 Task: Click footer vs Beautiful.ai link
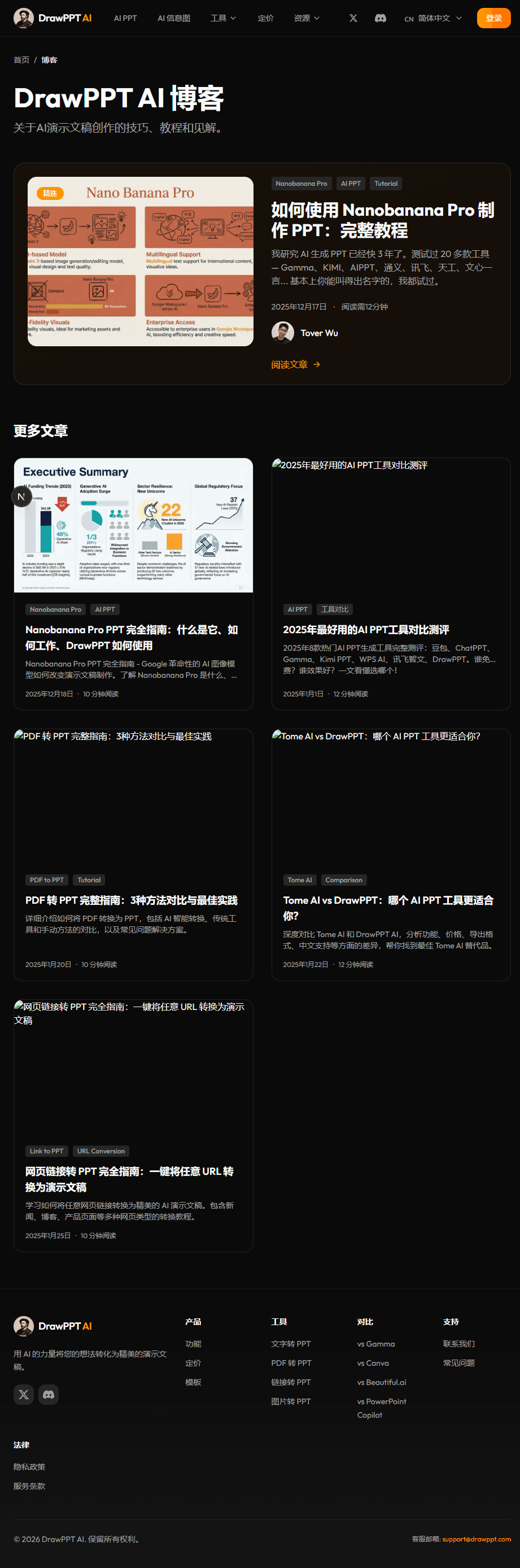coord(381,1382)
